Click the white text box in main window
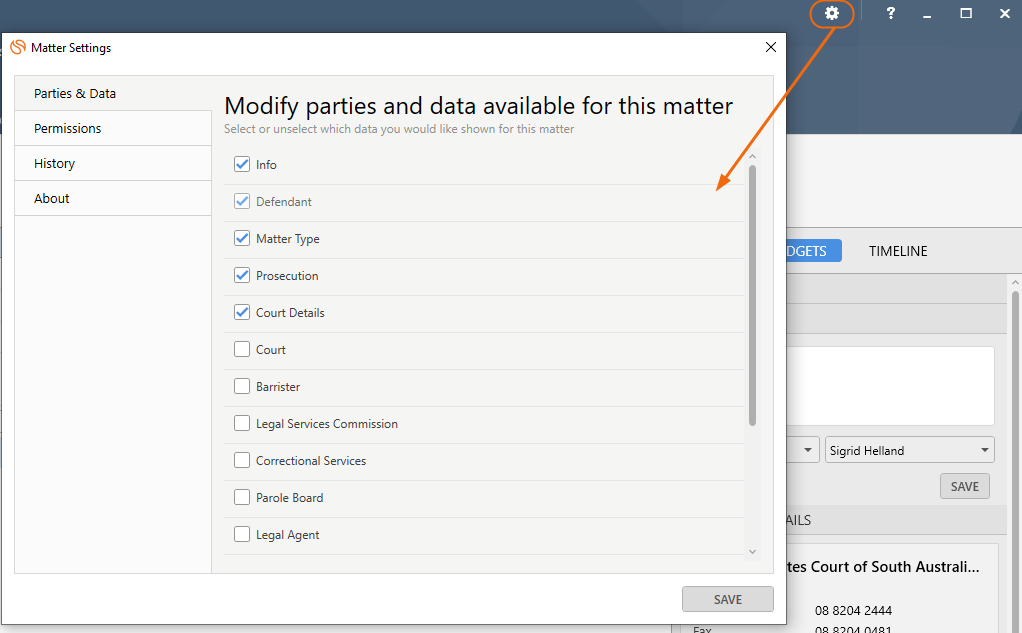1022x633 pixels. 890,386
